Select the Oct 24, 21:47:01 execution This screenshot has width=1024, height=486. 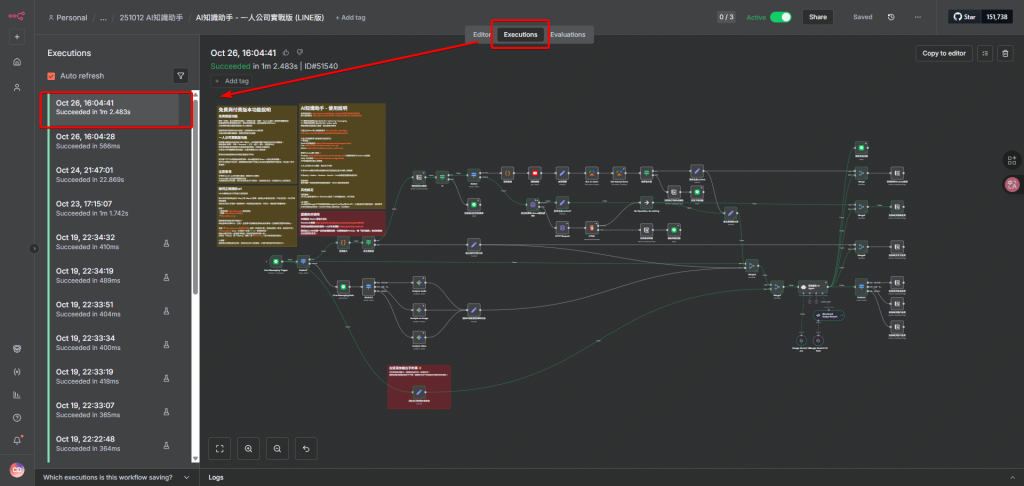point(110,175)
